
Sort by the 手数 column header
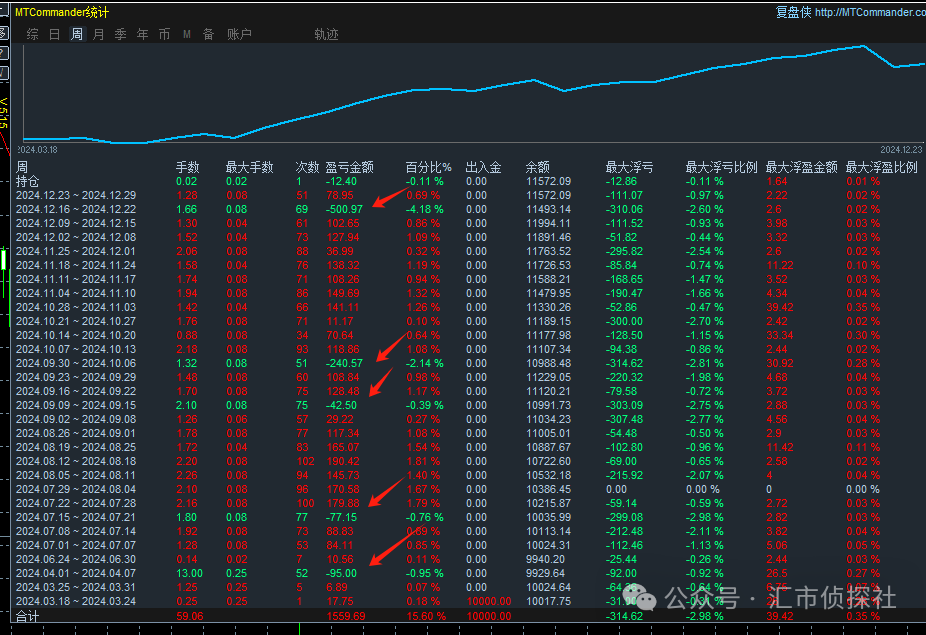click(x=188, y=167)
